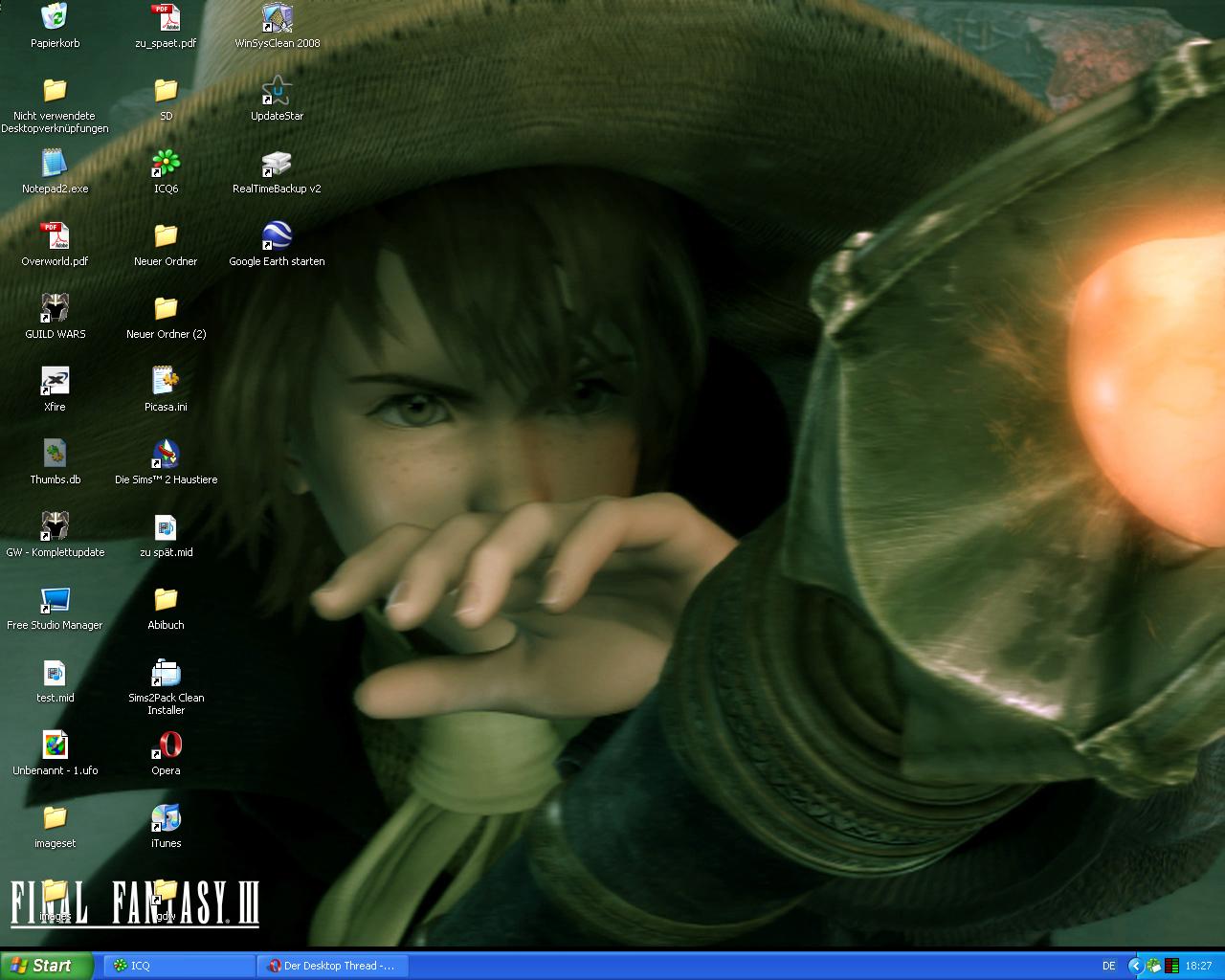Click the Xfire desktop shortcut
The height and width of the screenshot is (980, 1225).
pos(55,382)
